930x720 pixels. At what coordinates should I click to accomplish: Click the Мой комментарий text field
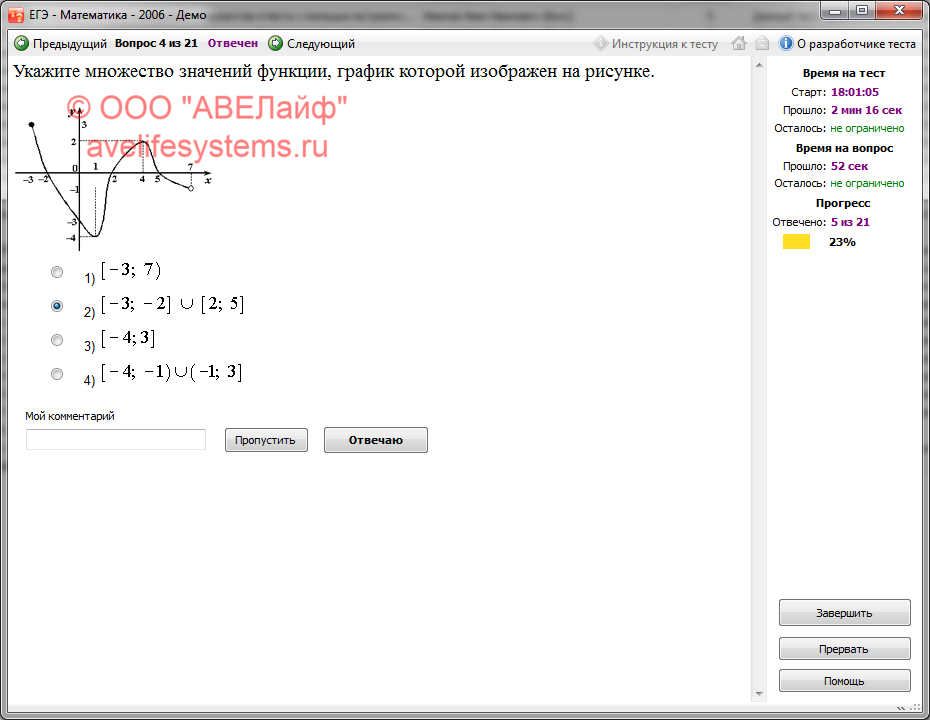[x=116, y=440]
